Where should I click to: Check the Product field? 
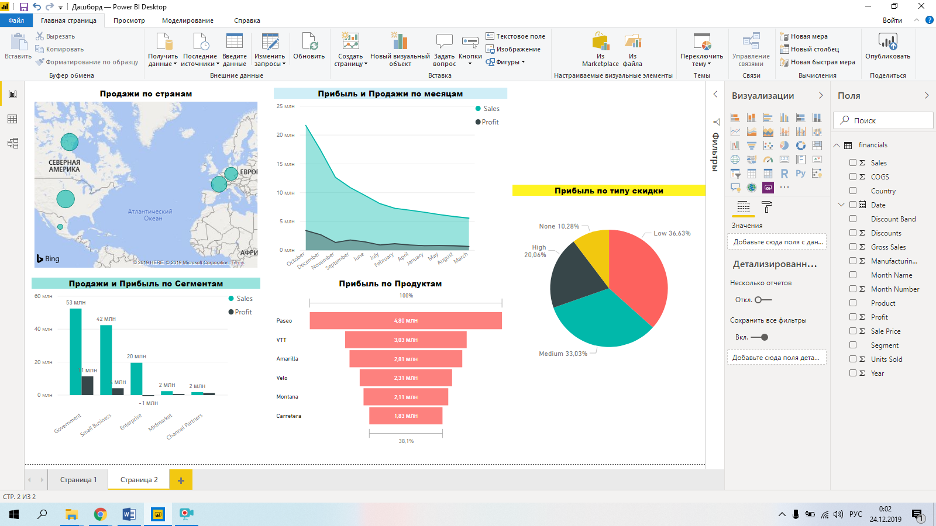pyautogui.click(x=853, y=303)
